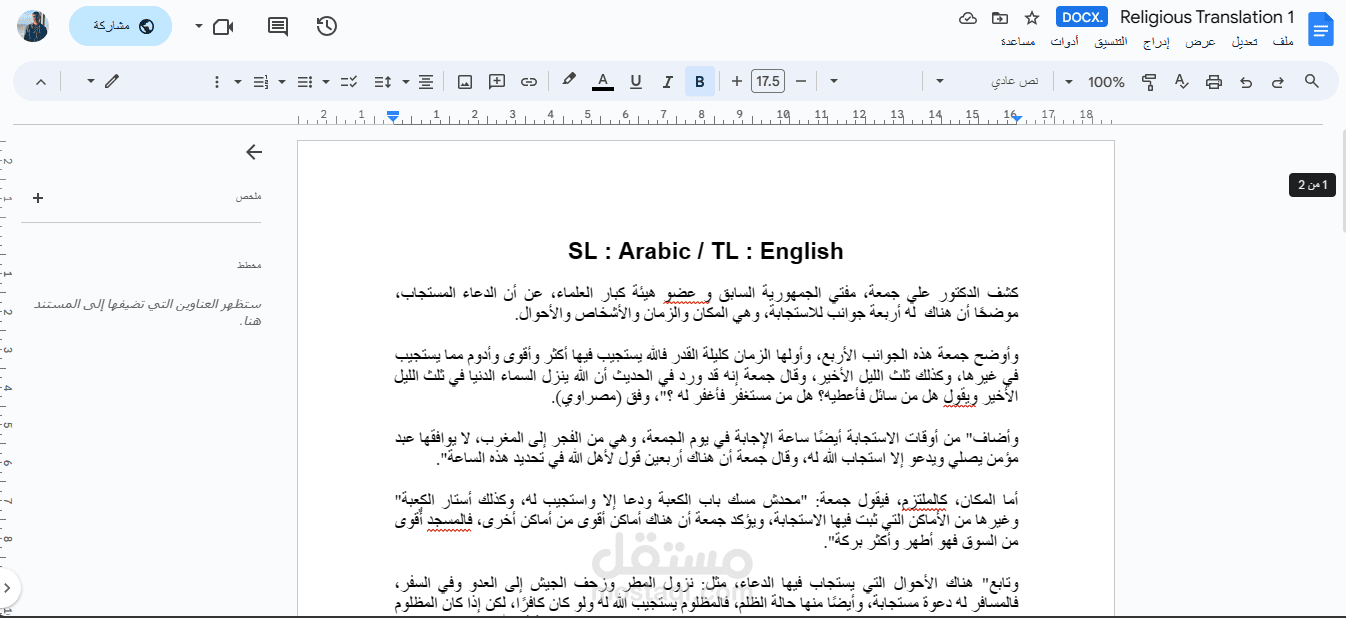Show the side panel with the edge chevron
1346x618 pixels.
point(7,587)
